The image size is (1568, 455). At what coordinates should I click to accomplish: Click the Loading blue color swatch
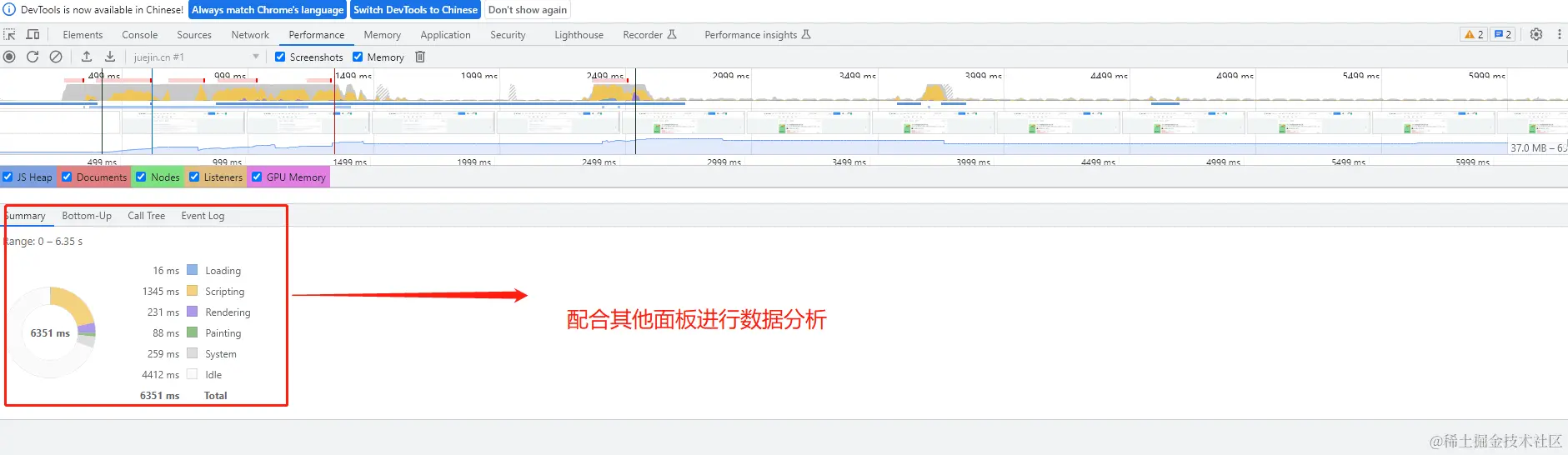point(193,270)
